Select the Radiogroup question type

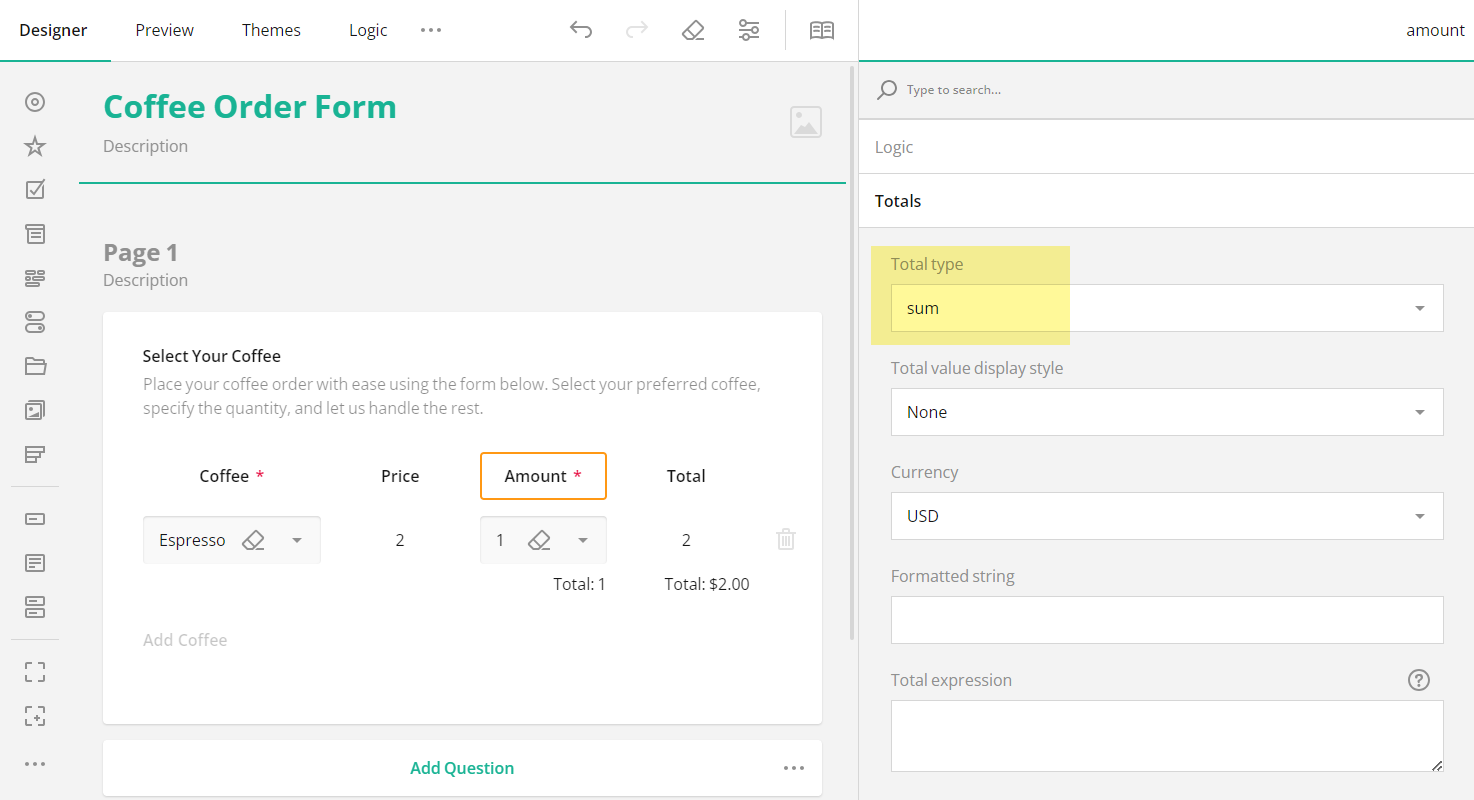[35, 102]
